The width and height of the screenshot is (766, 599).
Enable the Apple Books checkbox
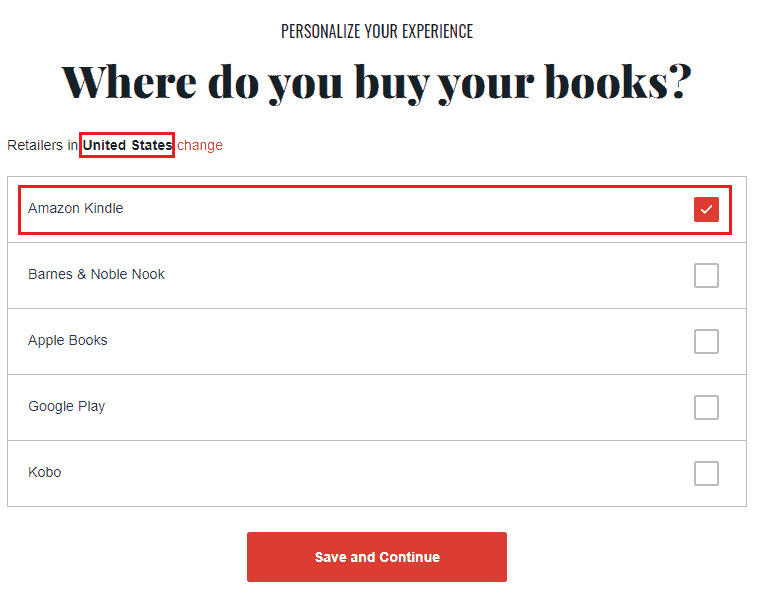click(706, 342)
